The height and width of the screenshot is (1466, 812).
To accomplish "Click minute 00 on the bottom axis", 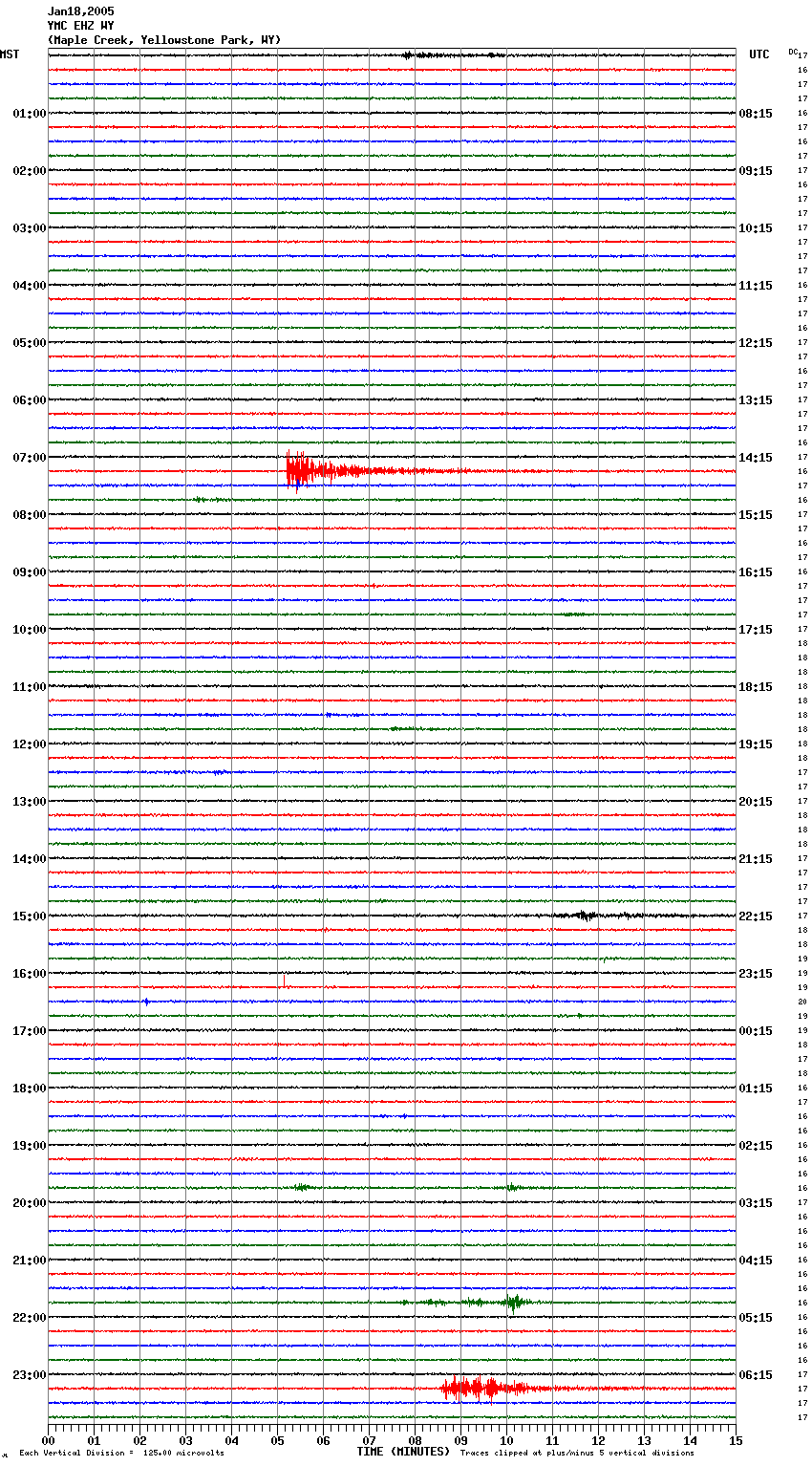I will coord(48,1440).
